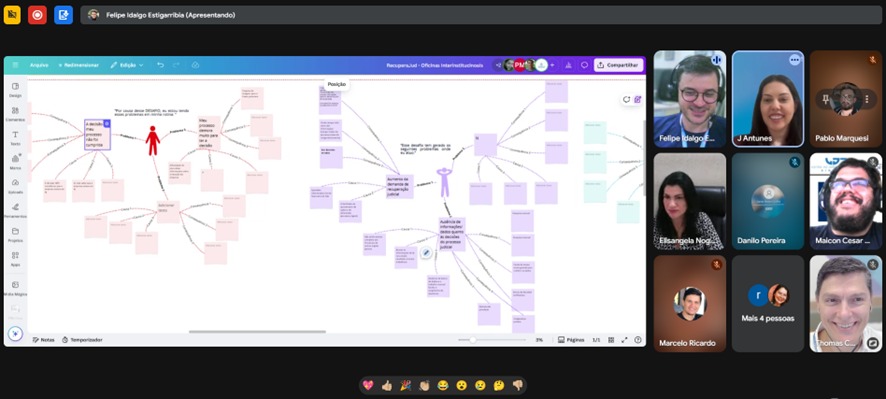The height and width of the screenshot is (399, 886).
Task: Click the undo arrow in toolbar
Action: click(x=160, y=65)
